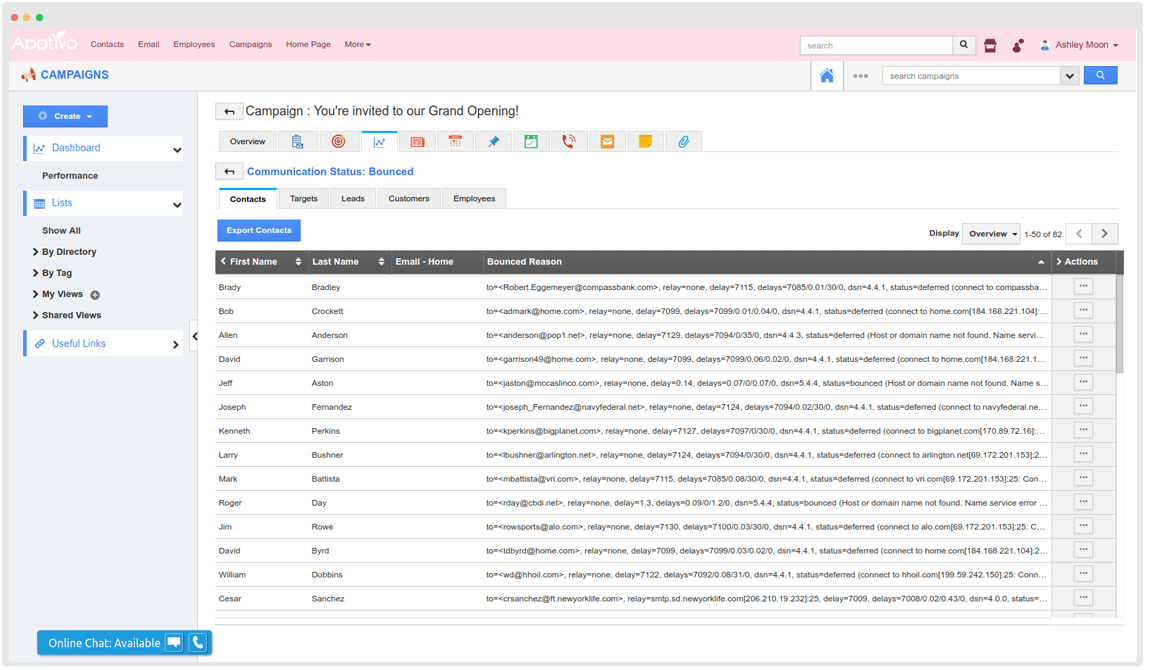This screenshot has height=670, width=1150.
Task: Open the calendar tab icon
Action: [455, 142]
